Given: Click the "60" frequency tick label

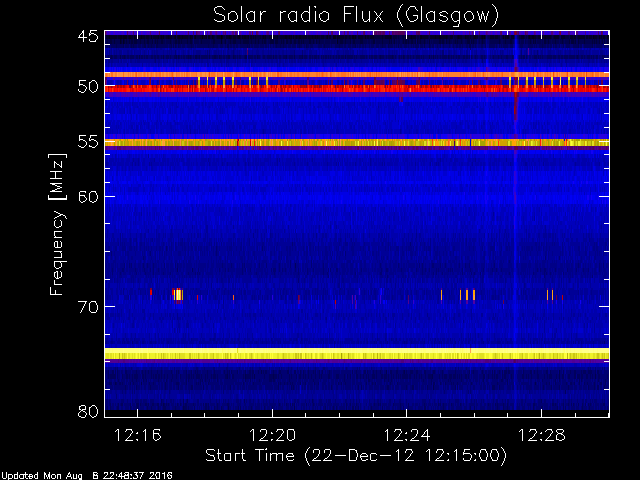Looking at the screenshot, I should click(88, 197).
